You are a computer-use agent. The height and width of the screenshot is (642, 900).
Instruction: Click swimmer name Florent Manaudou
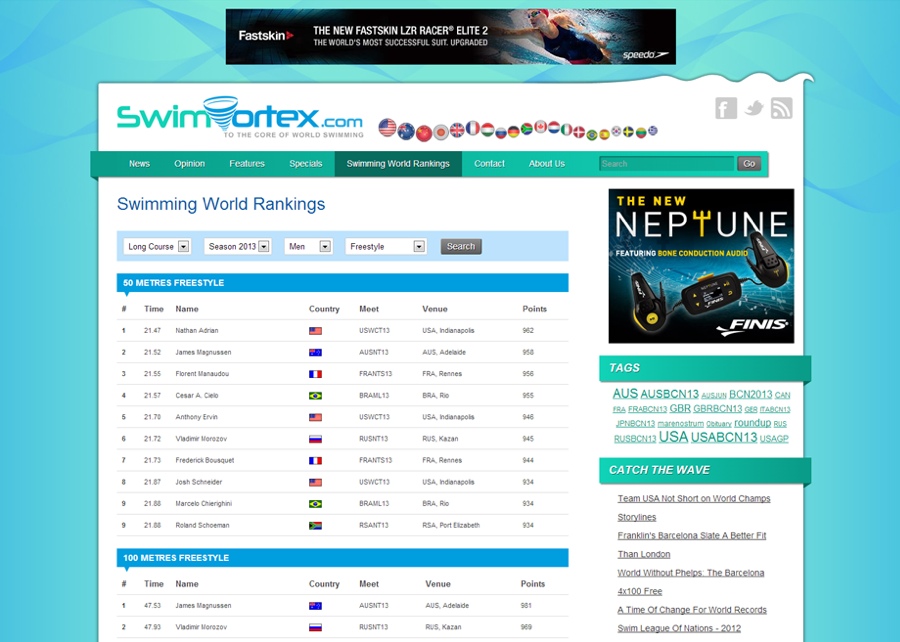[x=202, y=374]
